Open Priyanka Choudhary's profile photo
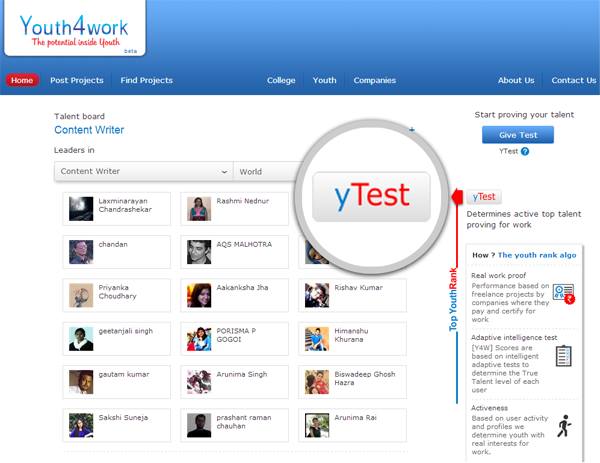 coord(81,295)
